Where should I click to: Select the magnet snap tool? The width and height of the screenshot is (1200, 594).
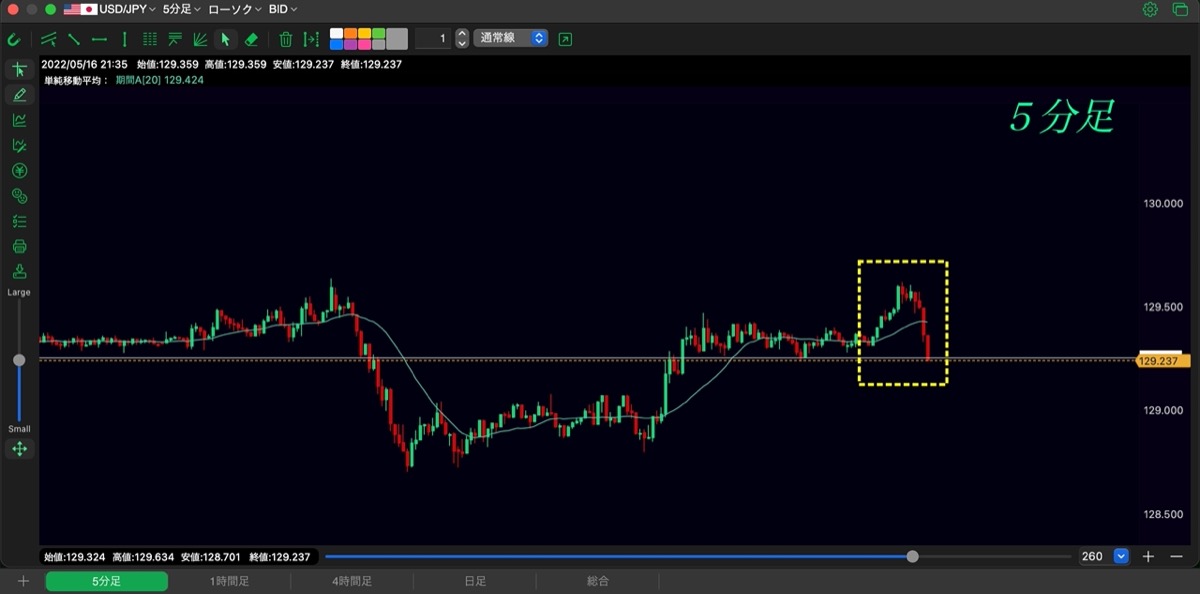pos(14,40)
